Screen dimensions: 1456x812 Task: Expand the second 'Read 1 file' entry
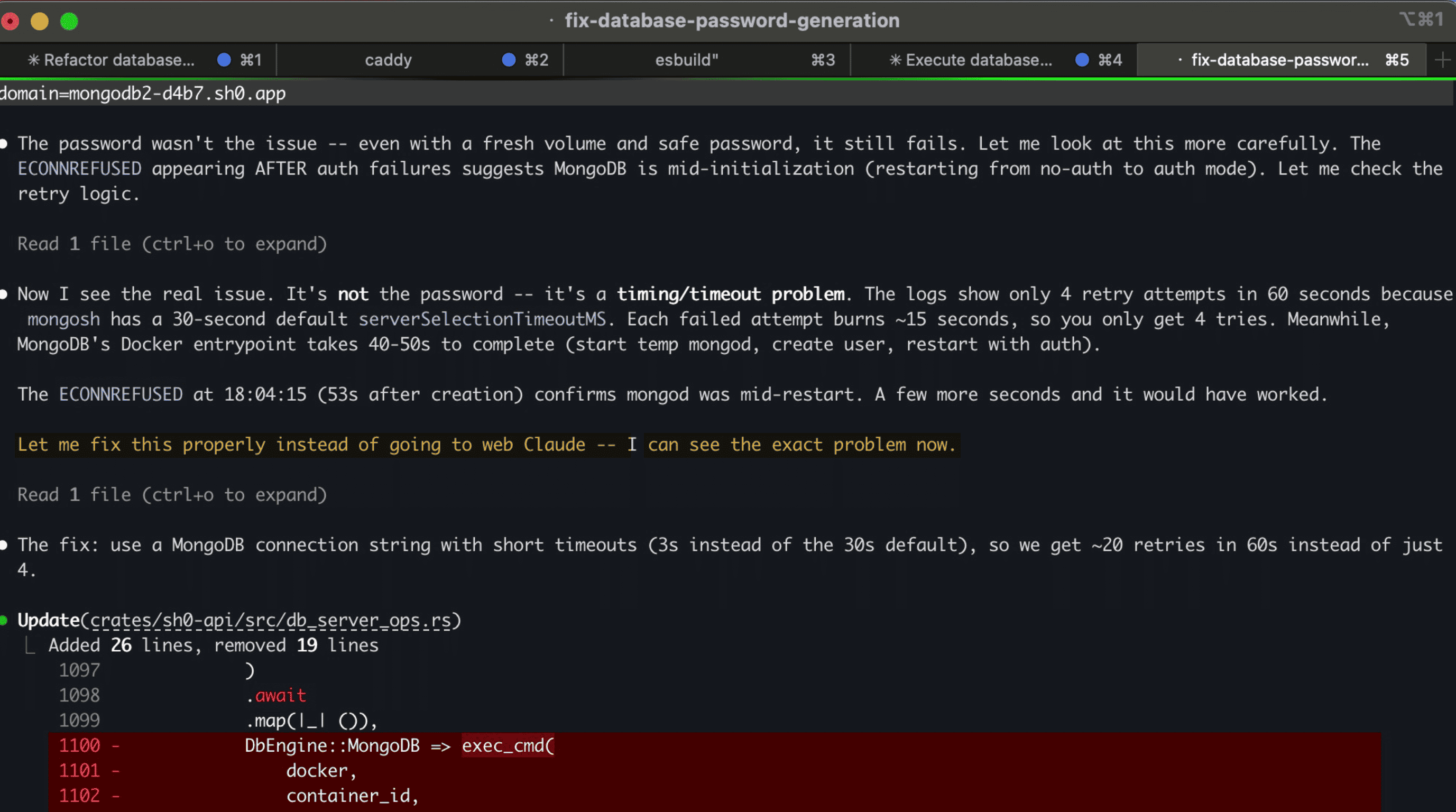[171, 494]
